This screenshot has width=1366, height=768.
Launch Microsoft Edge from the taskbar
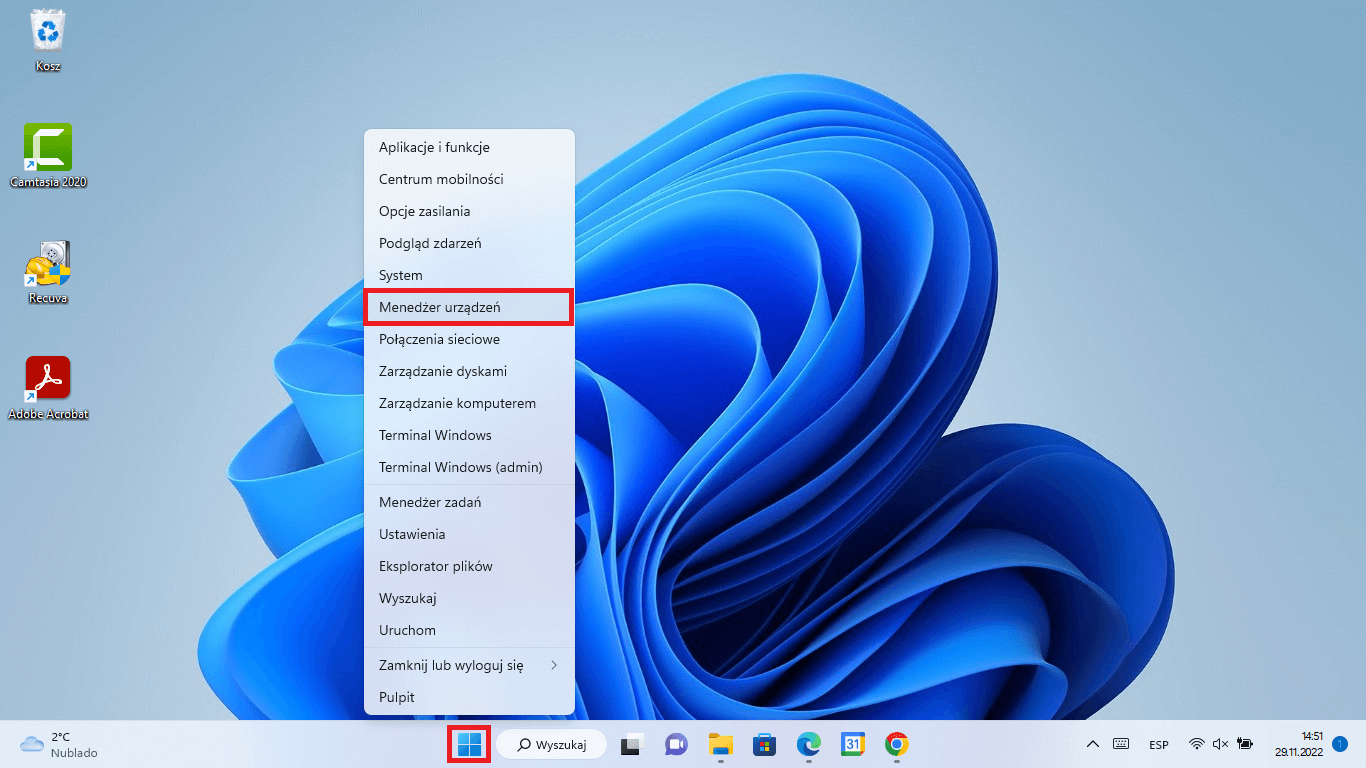809,744
